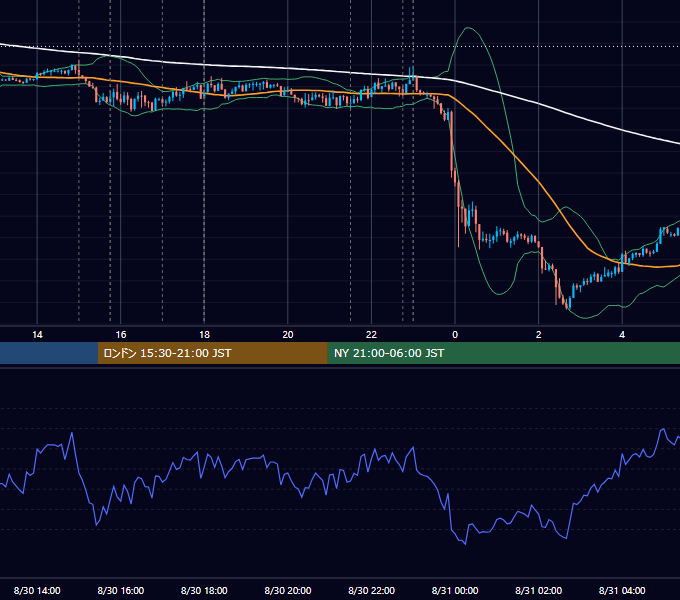Click the 8/31 00:00 date label
680x600 pixels.
point(455,590)
